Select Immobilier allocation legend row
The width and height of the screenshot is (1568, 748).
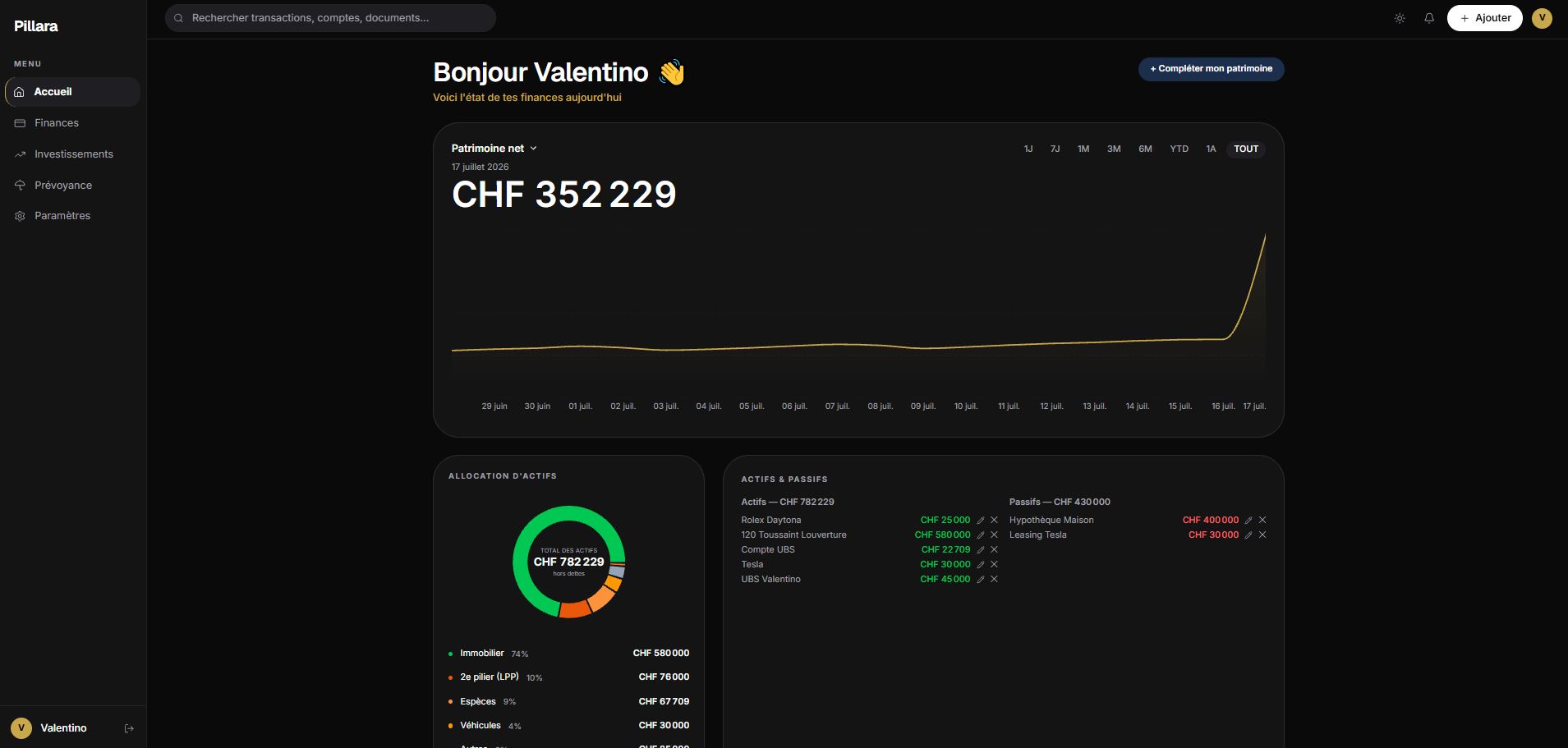pos(568,654)
